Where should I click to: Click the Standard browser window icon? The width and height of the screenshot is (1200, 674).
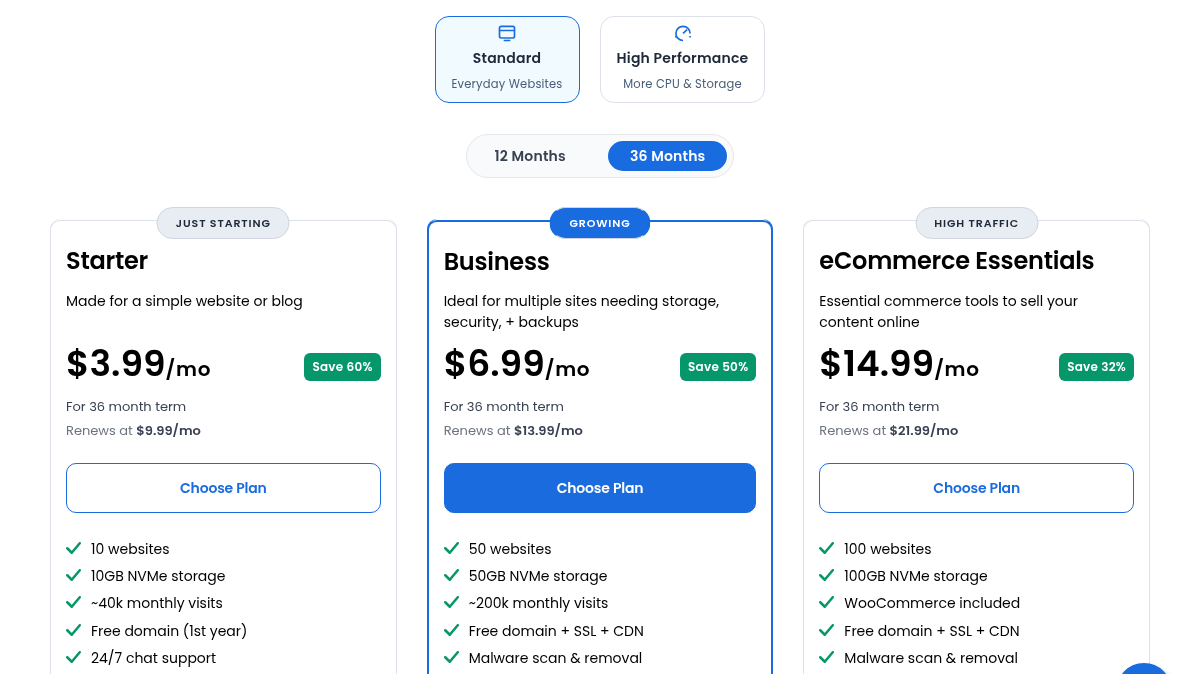point(507,33)
